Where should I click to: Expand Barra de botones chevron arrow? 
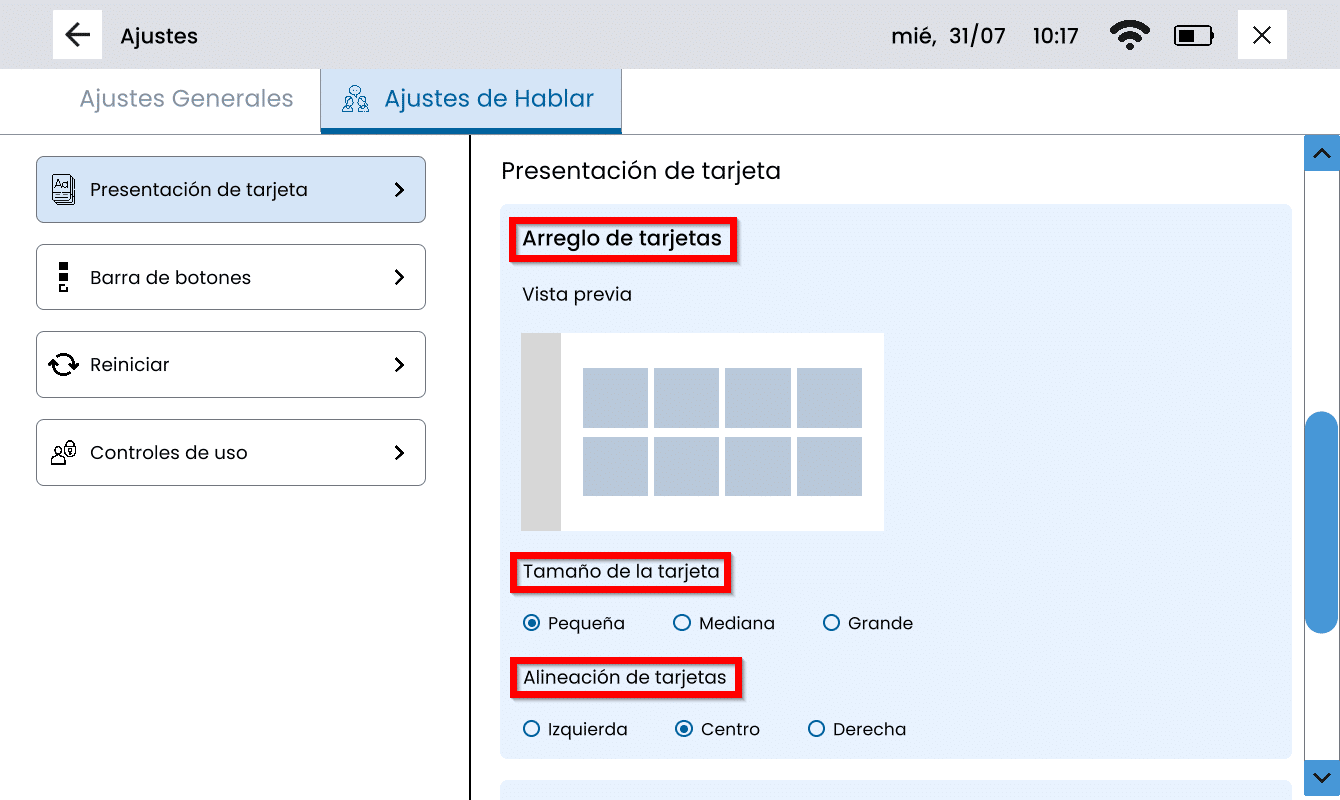pos(399,277)
